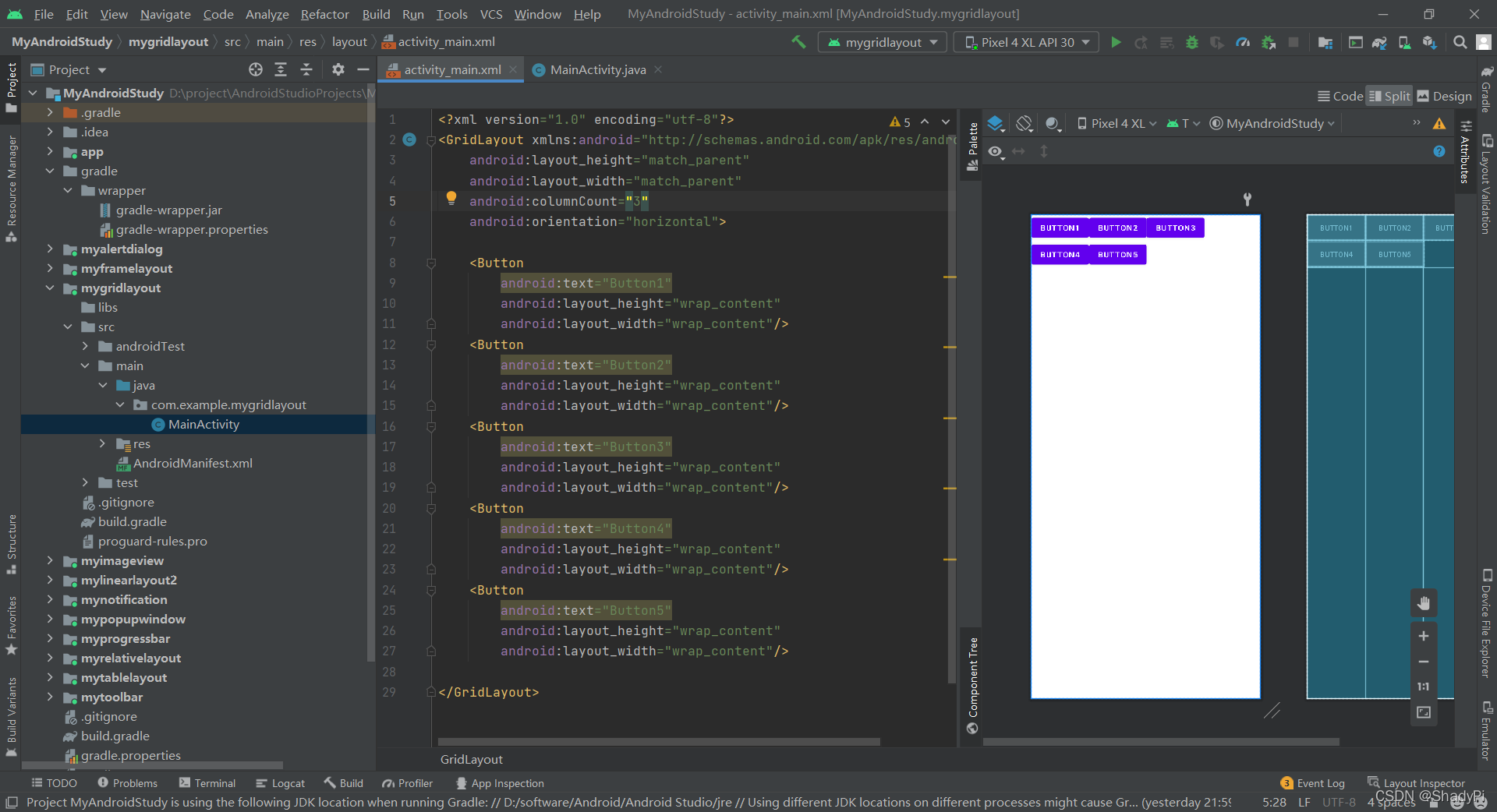The image size is (1497, 812).
Task: Click the Zoom to Fit Screen icon
Action: tap(1424, 712)
